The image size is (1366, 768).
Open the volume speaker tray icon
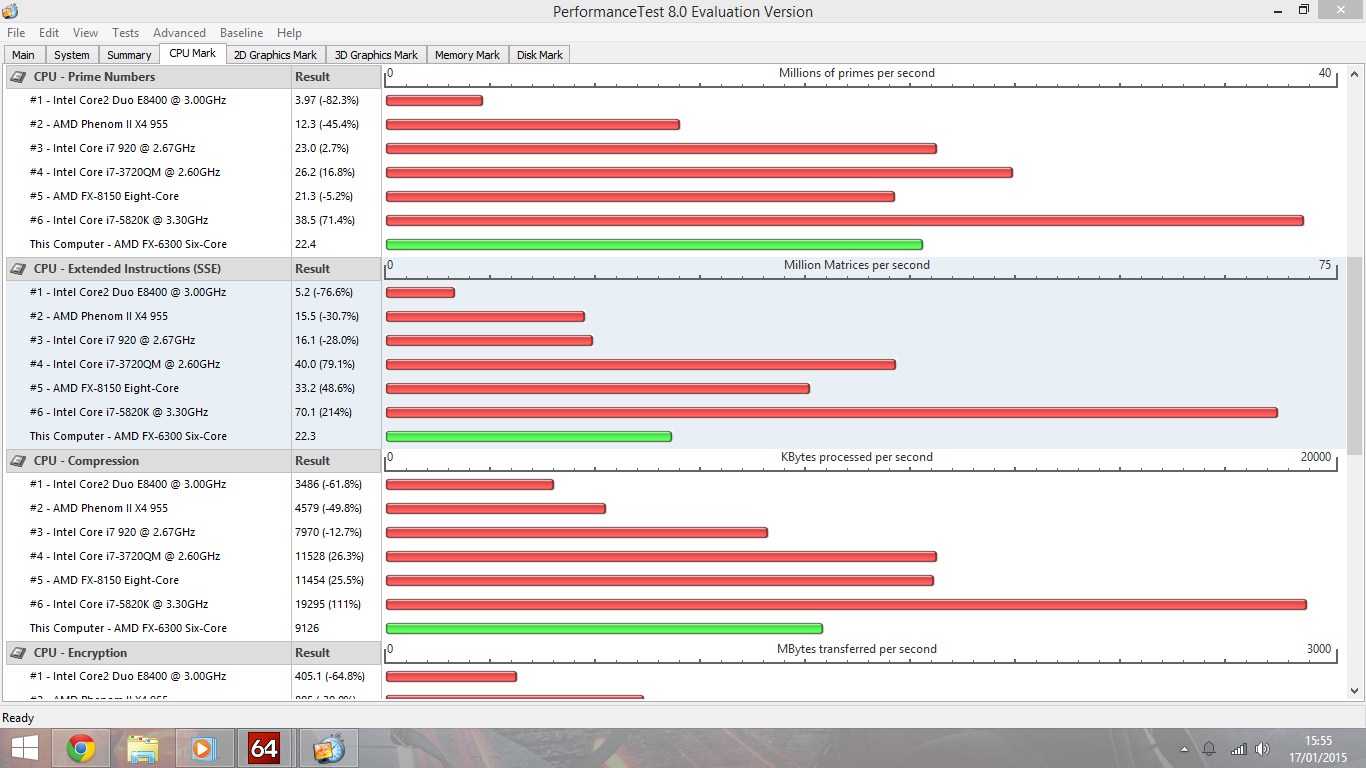pos(1263,749)
